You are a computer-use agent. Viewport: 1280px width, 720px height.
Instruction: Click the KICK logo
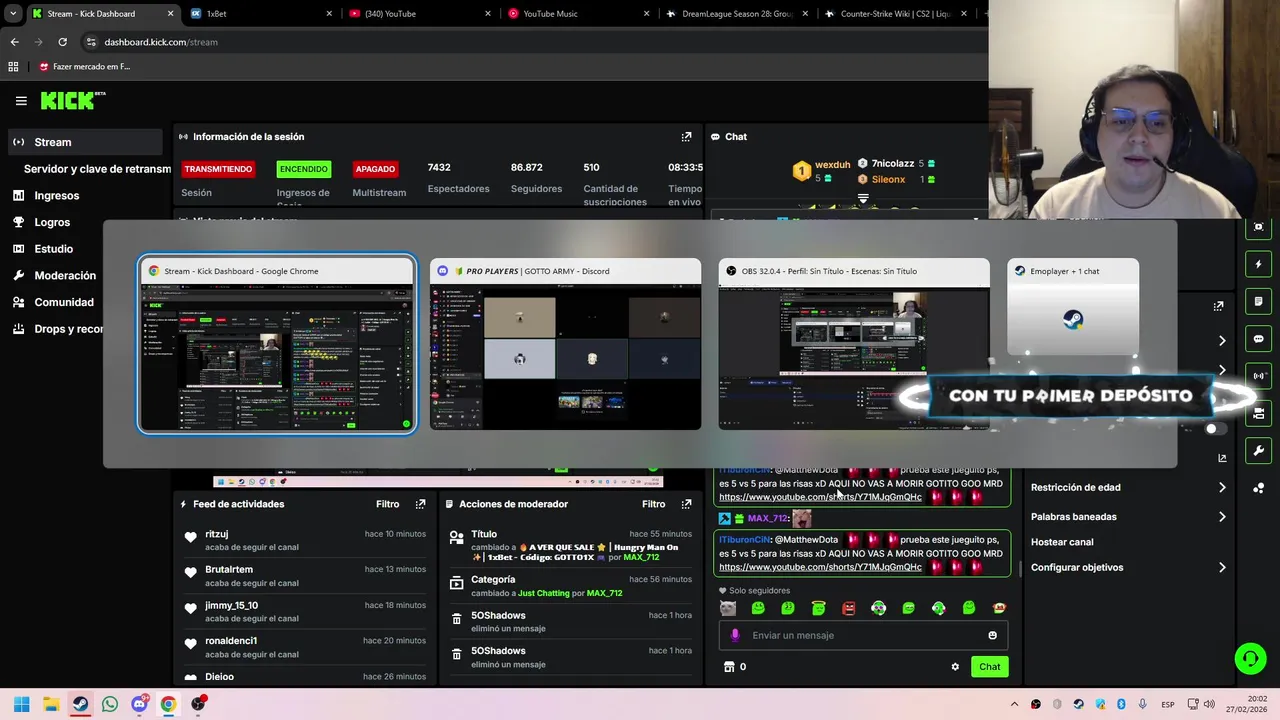72,100
